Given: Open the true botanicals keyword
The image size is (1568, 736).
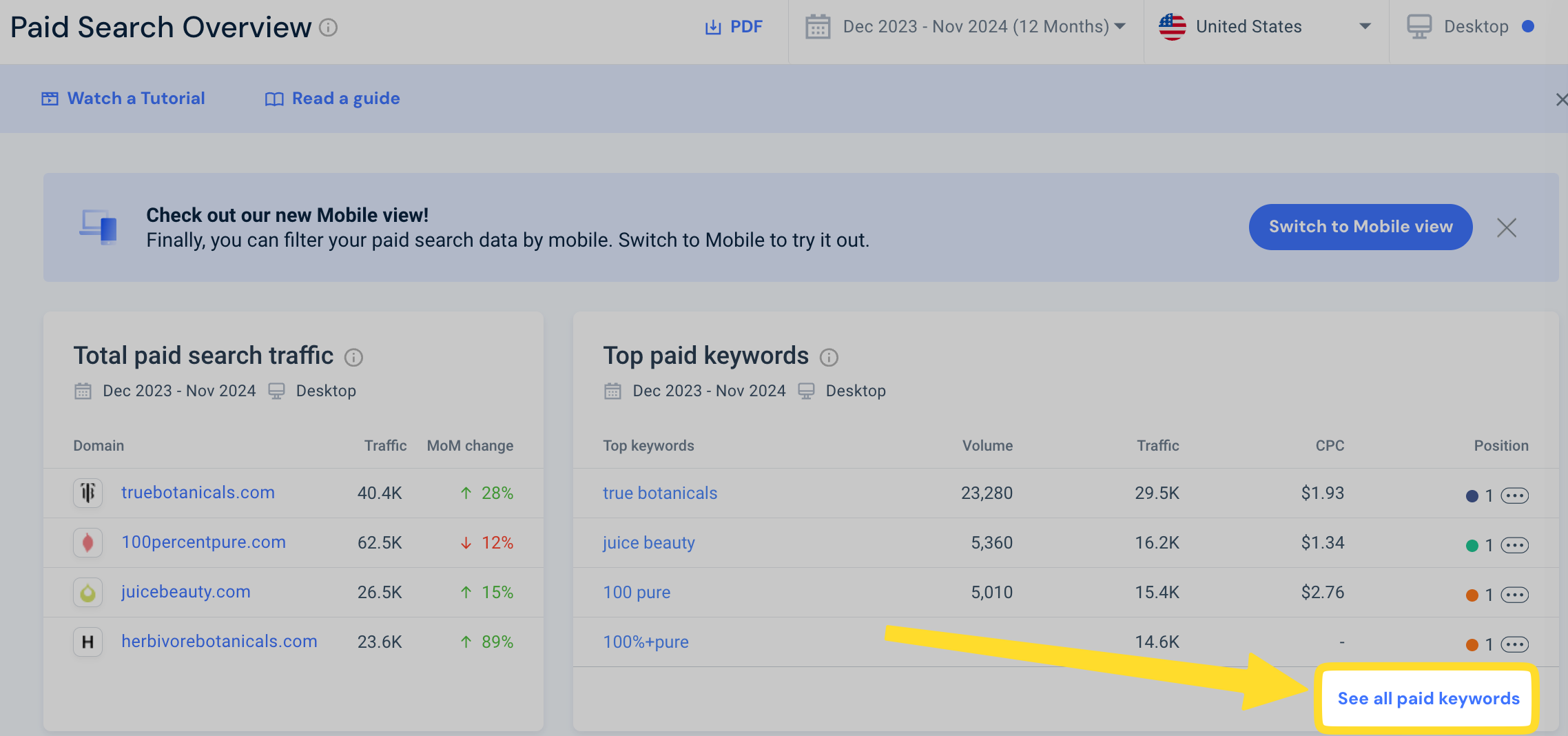Looking at the screenshot, I should 660,493.
